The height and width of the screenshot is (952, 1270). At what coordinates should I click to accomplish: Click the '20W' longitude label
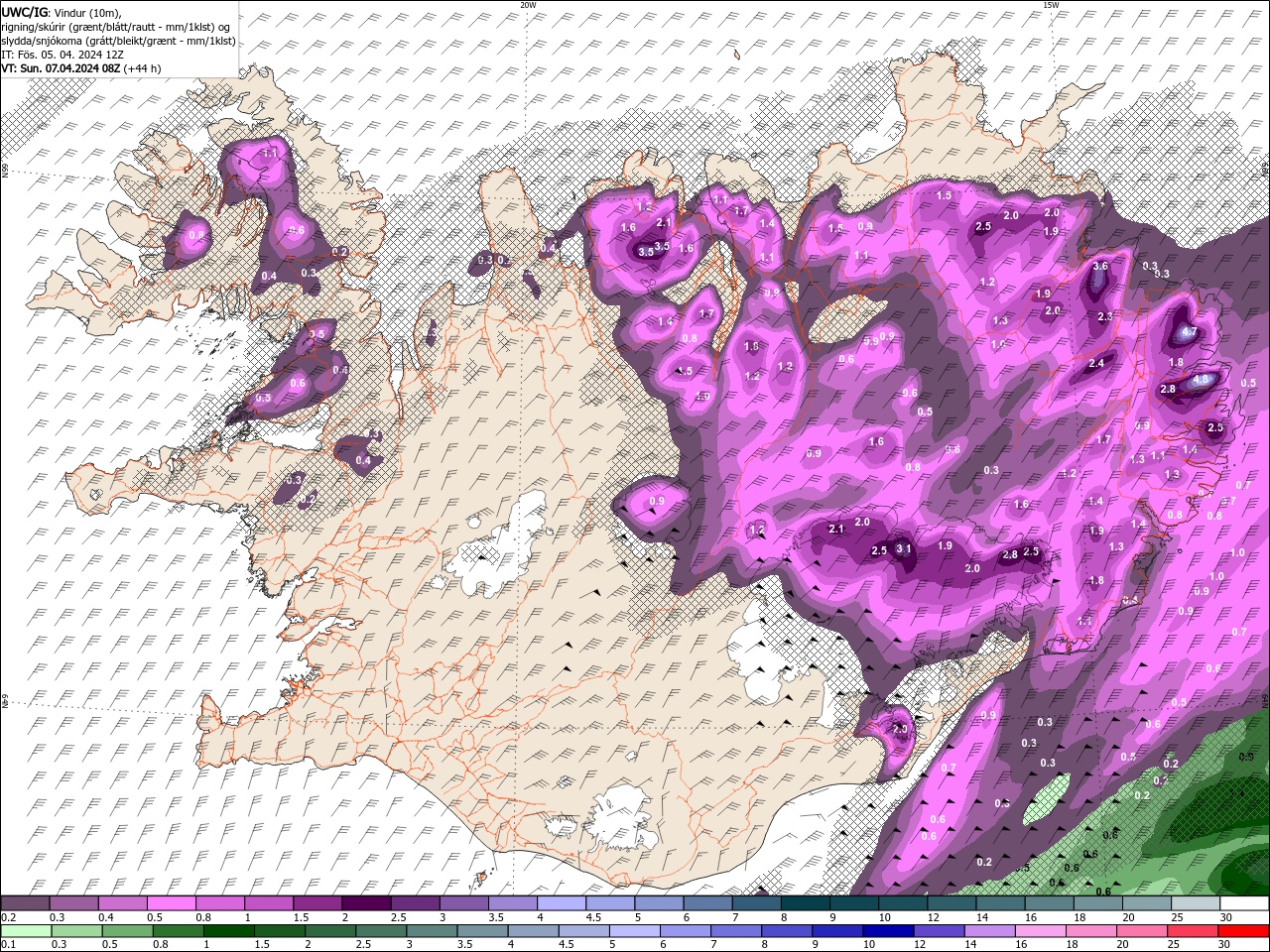click(x=528, y=5)
